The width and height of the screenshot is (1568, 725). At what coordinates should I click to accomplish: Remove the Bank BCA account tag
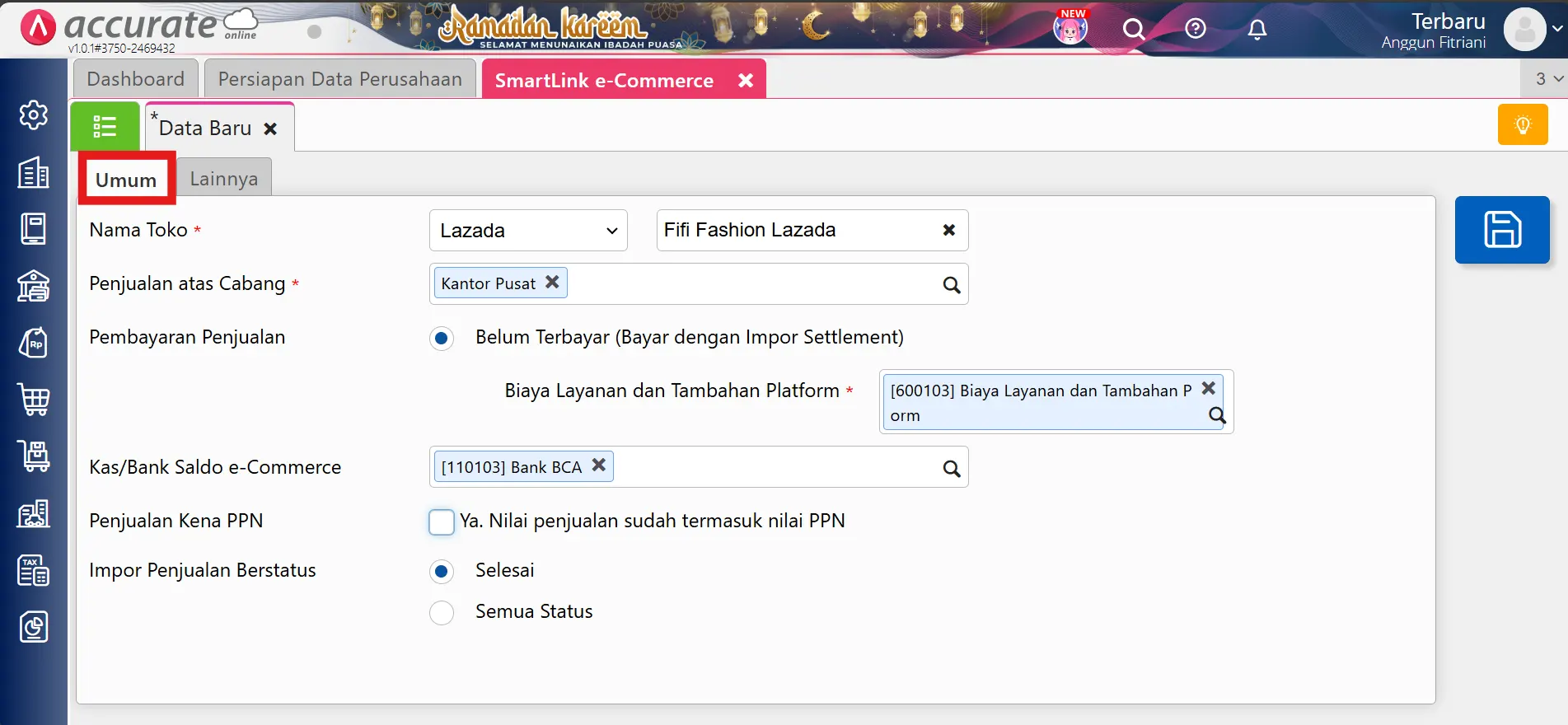599,465
